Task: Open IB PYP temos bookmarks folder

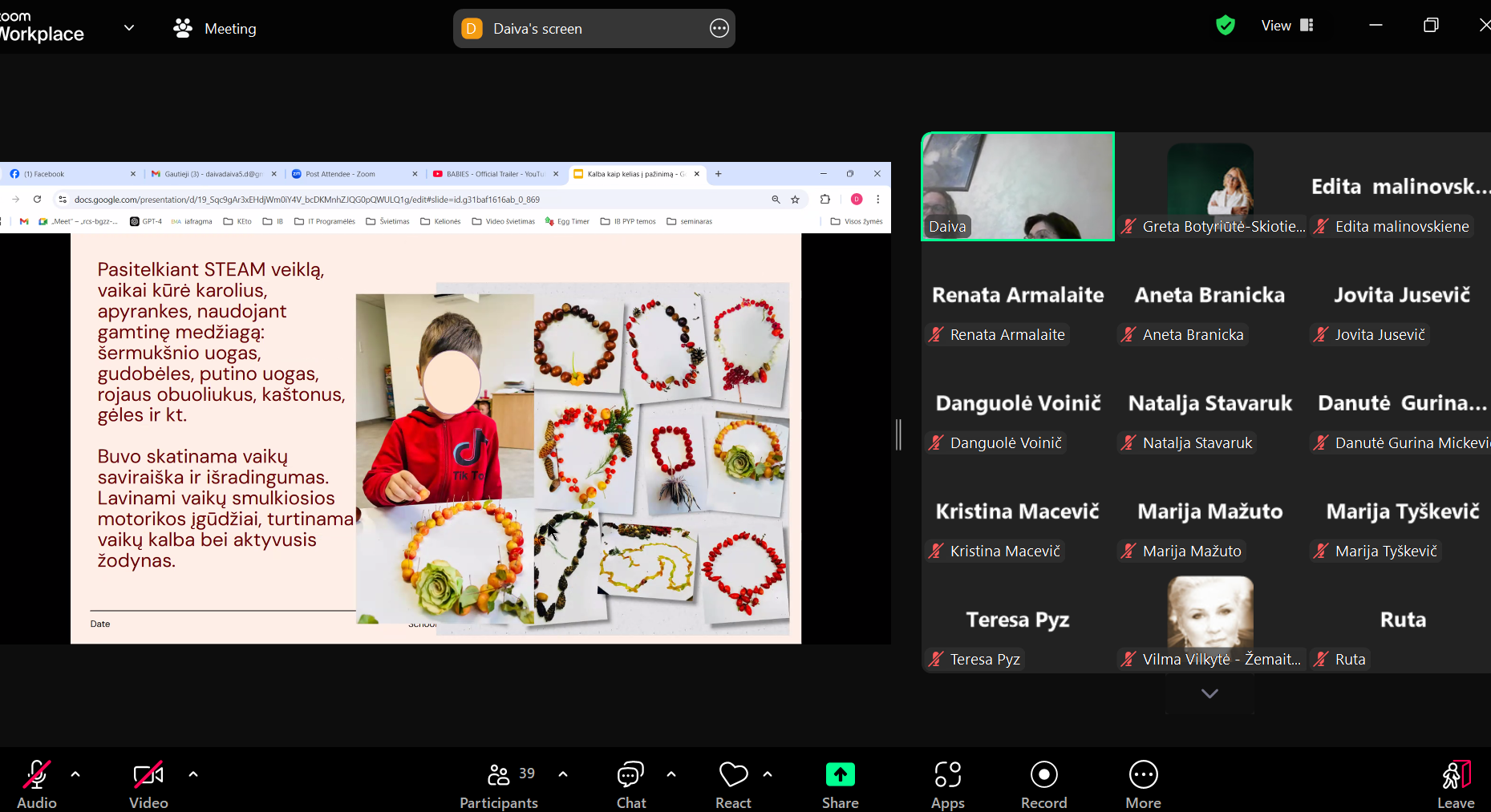Action: pos(628,221)
